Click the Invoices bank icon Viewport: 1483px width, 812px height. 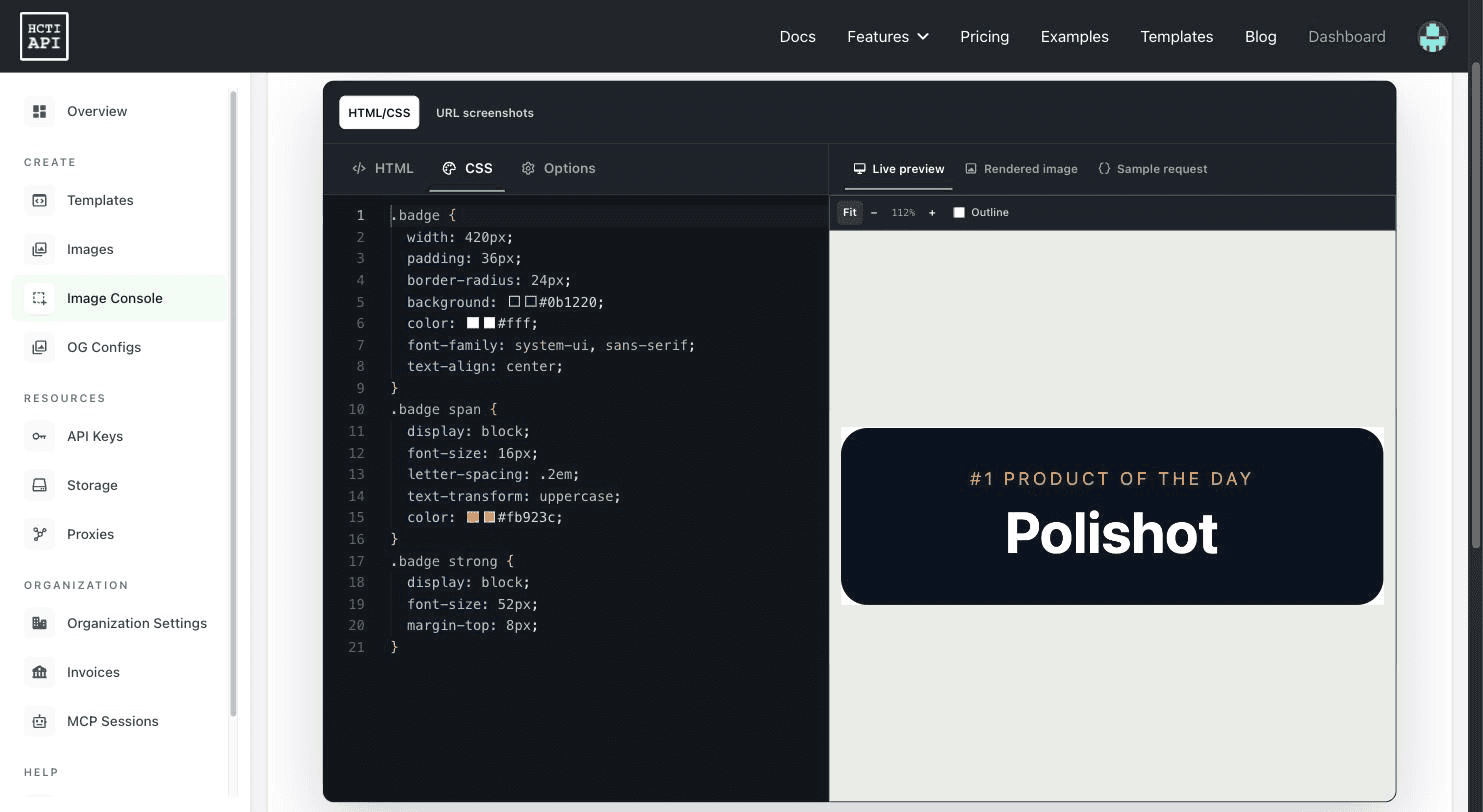40,672
